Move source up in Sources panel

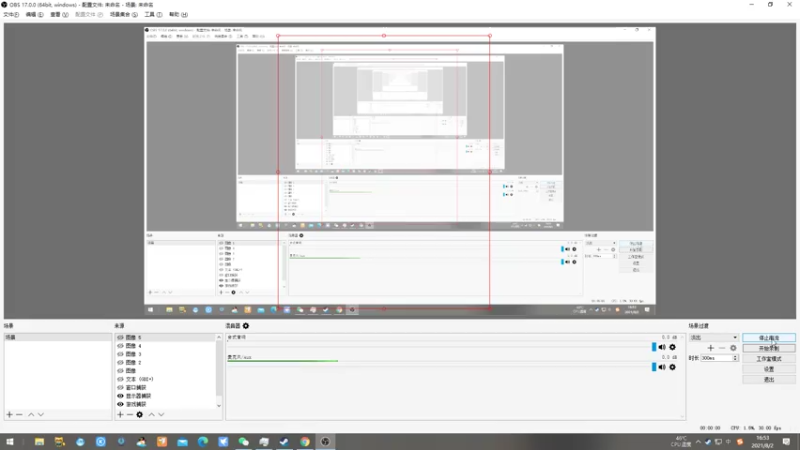pyautogui.click(x=152, y=415)
